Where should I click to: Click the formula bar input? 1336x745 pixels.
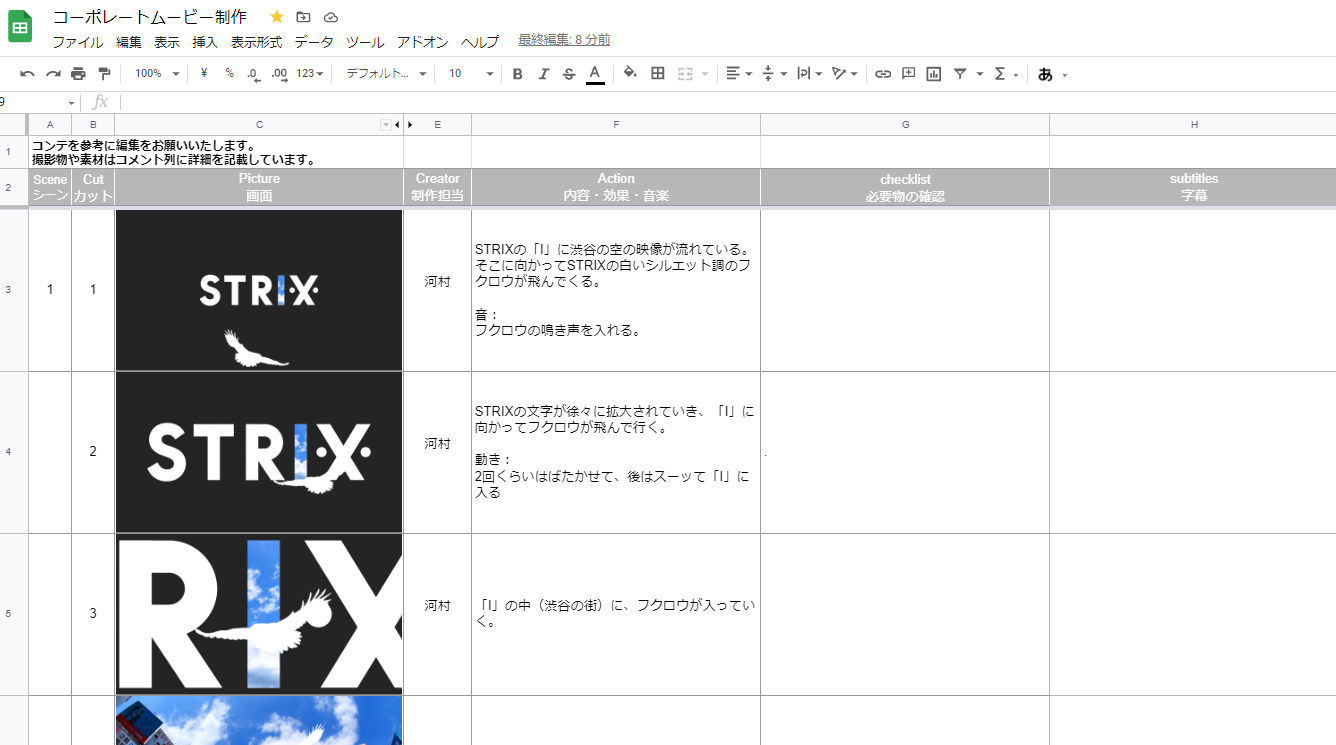pyautogui.click(x=727, y=102)
